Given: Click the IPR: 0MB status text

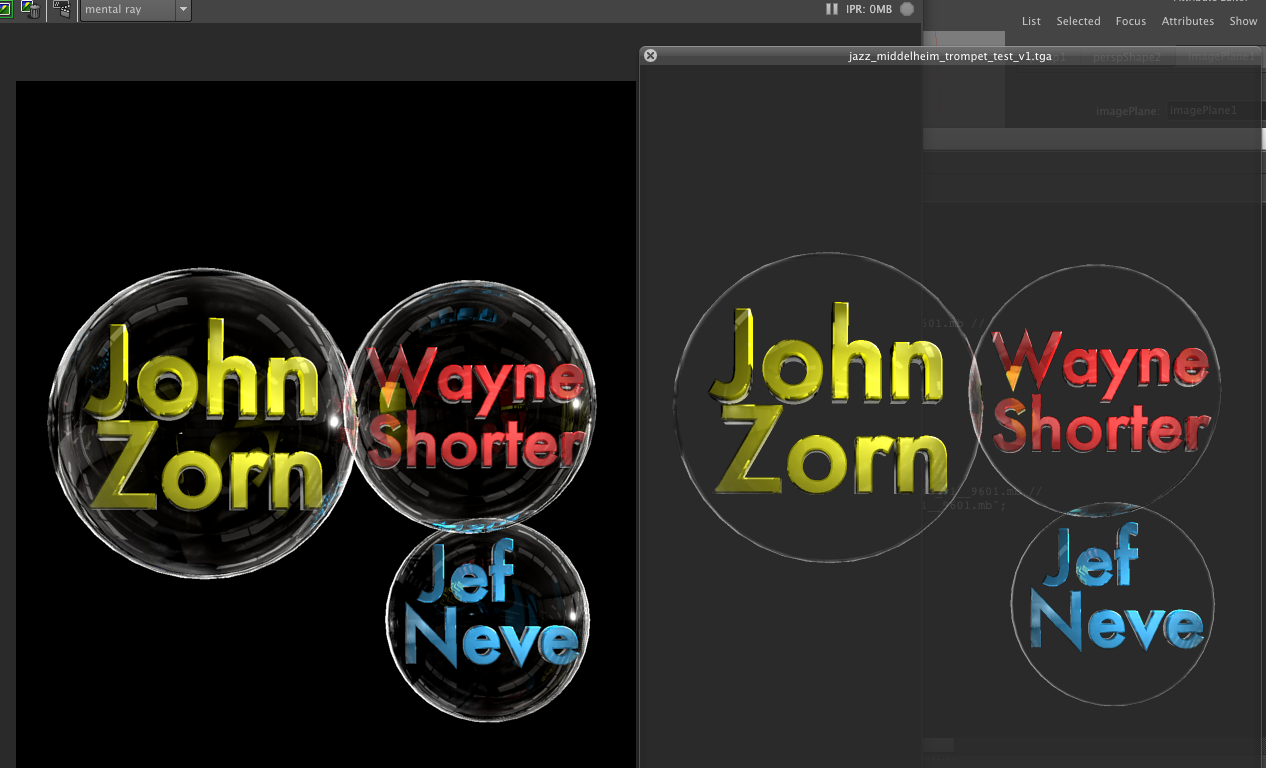Looking at the screenshot, I should click(x=869, y=9).
